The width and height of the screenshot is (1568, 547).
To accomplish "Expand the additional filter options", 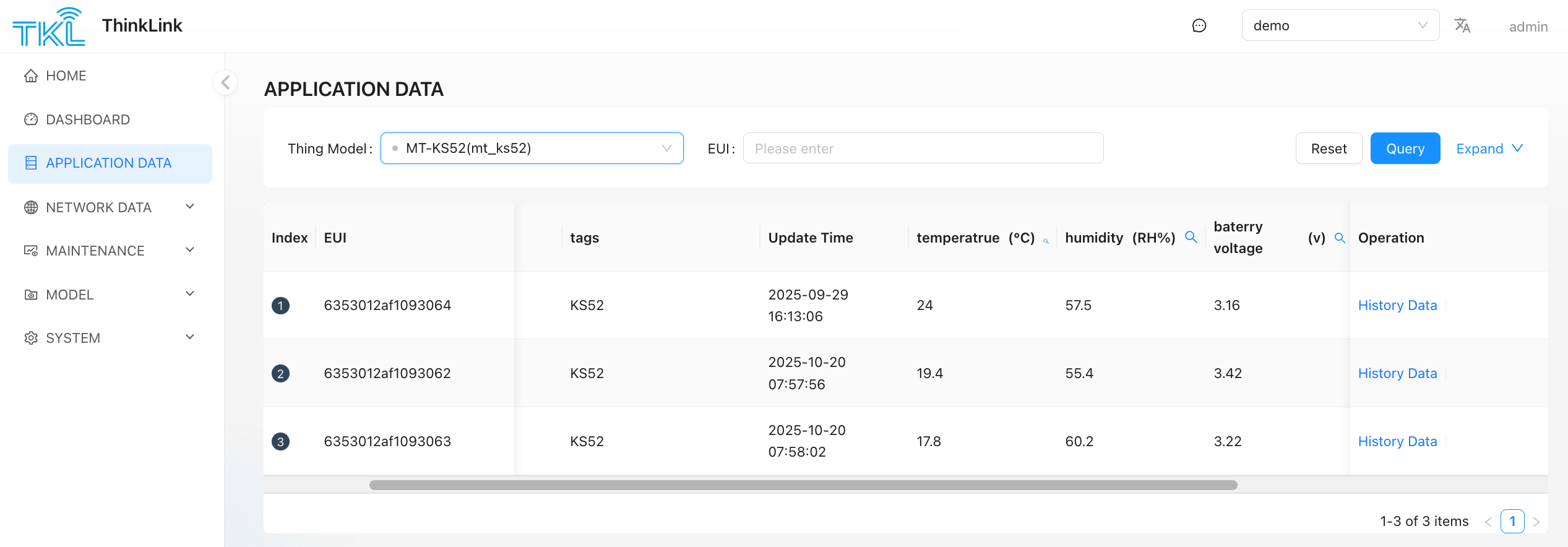I will [x=1489, y=149].
